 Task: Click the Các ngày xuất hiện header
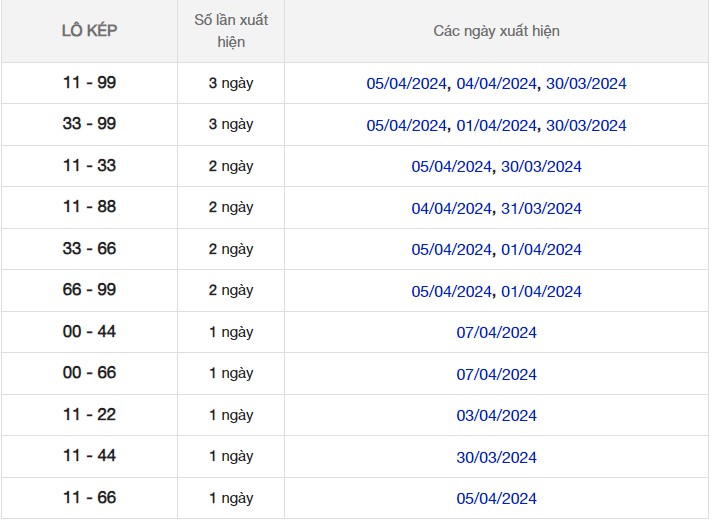[x=496, y=31]
